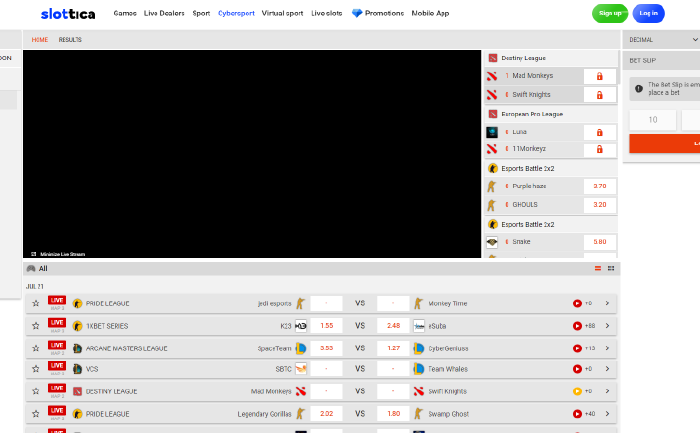Play live stream for SpaceTeam vs CyberGeniuss
700x433 pixels.
pyautogui.click(x=577, y=348)
